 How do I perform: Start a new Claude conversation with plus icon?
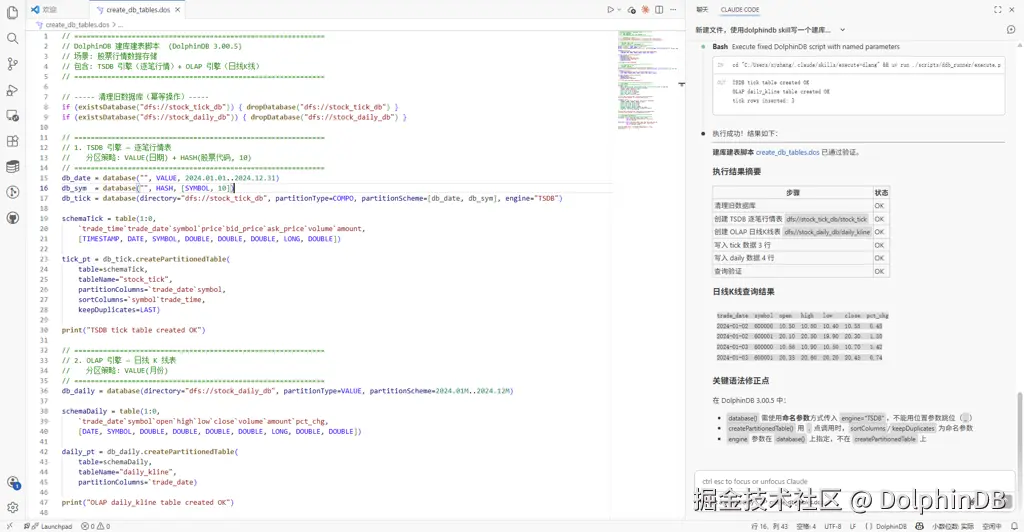(x=1011, y=29)
